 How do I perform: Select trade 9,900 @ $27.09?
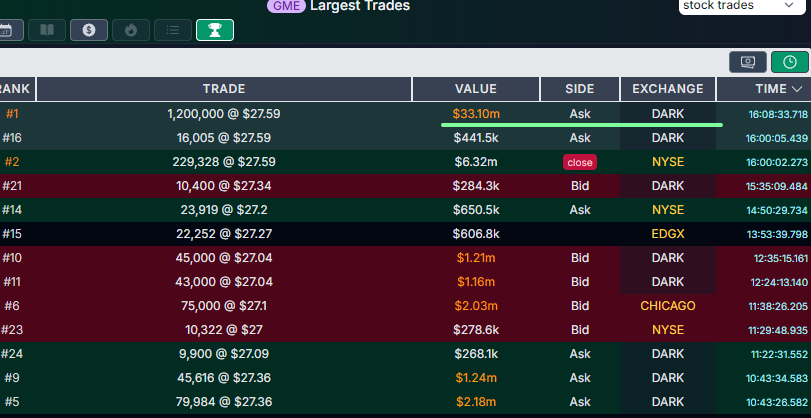coord(224,354)
